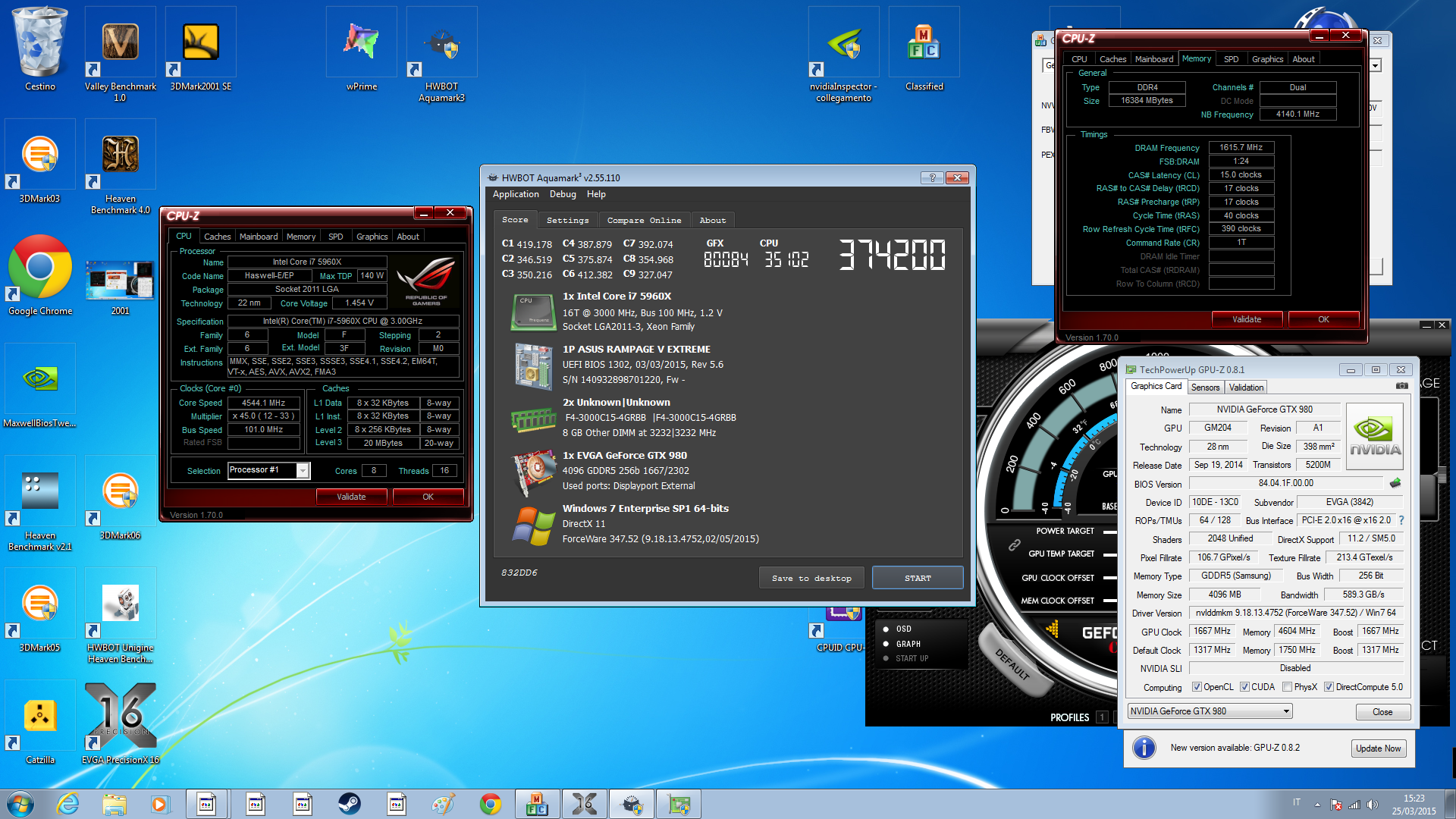Open the SPD tab in memory CPU-Z window
The width and height of the screenshot is (1456, 819).
click(1232, 59)
